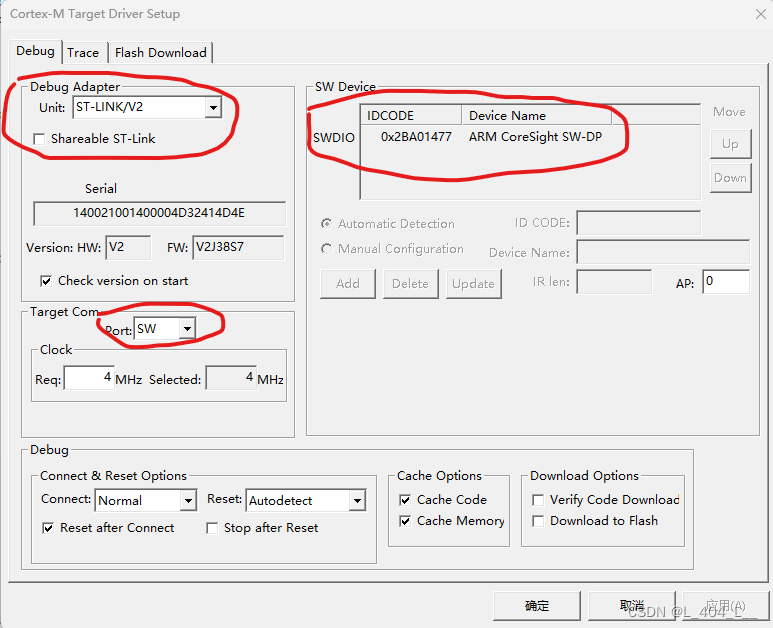Select the IDCODE column header
773x628 pixels.
tap(411, 115)
